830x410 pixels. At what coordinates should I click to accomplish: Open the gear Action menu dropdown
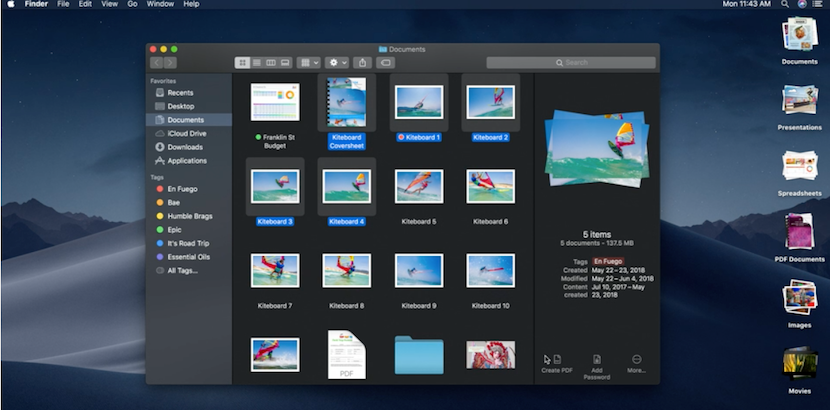tap(338, 63)
